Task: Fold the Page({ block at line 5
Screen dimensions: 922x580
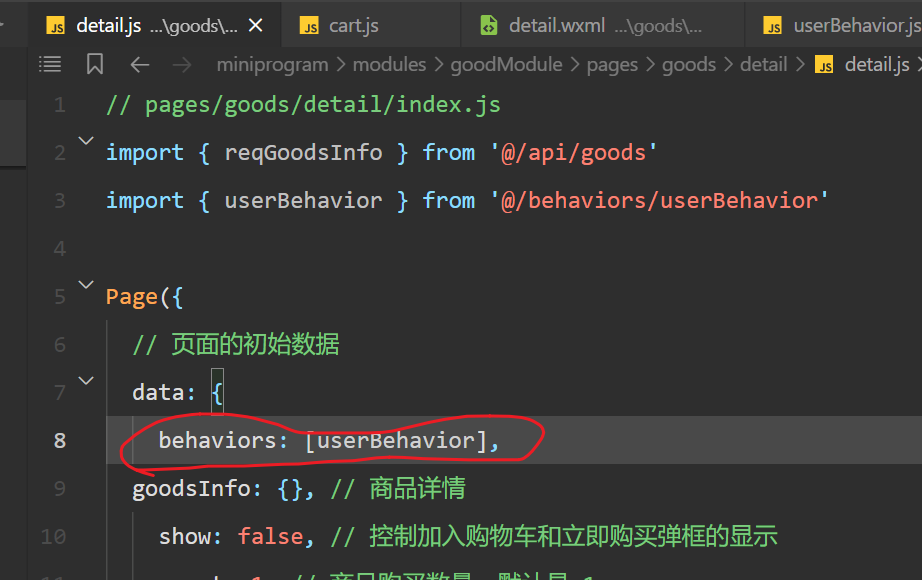Action: point(86,286)
